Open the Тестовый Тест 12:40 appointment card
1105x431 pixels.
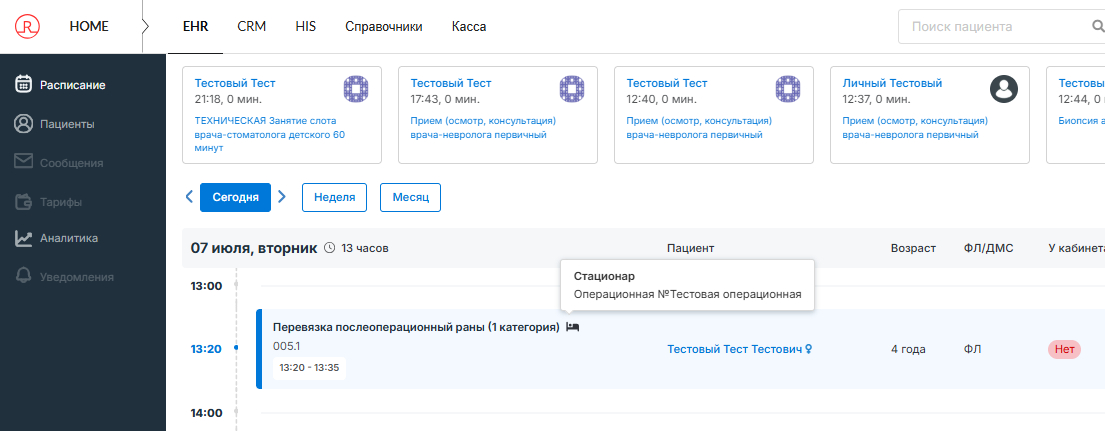click(x=714, y=115)
